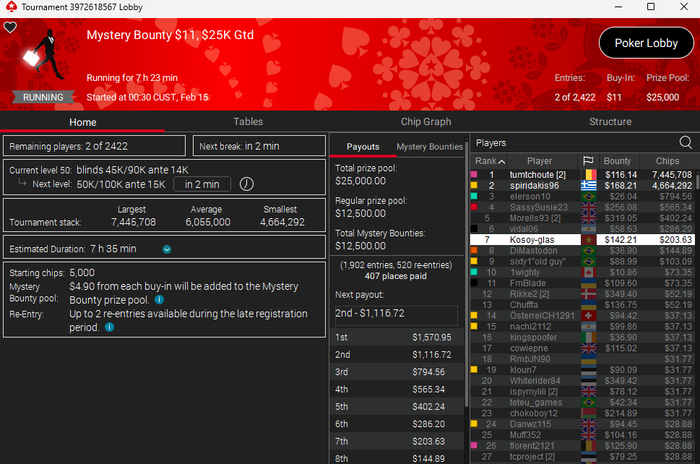Select player vidal06

(583, 229)
